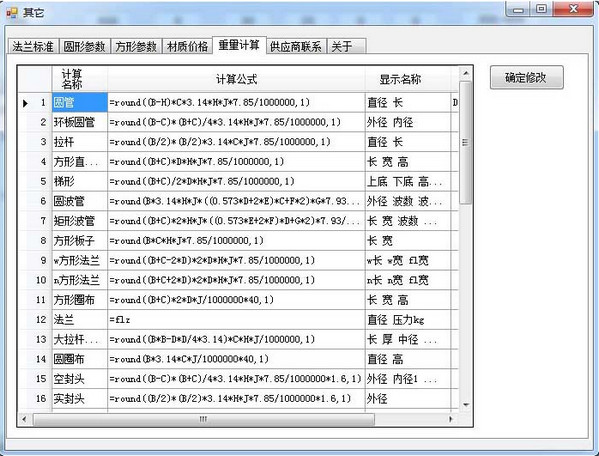Click the vertical scrollbar thumb

(465, 142)
